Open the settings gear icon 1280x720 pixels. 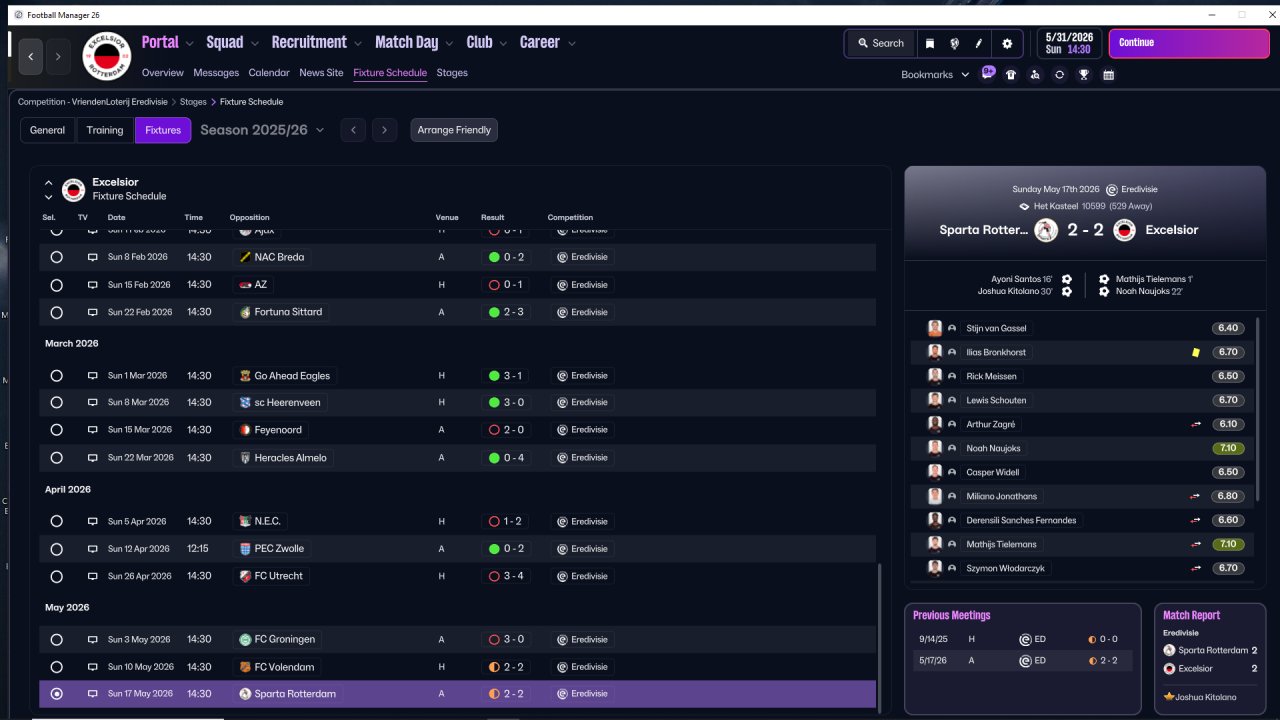pyautogui.click(x=1007, y=44)
